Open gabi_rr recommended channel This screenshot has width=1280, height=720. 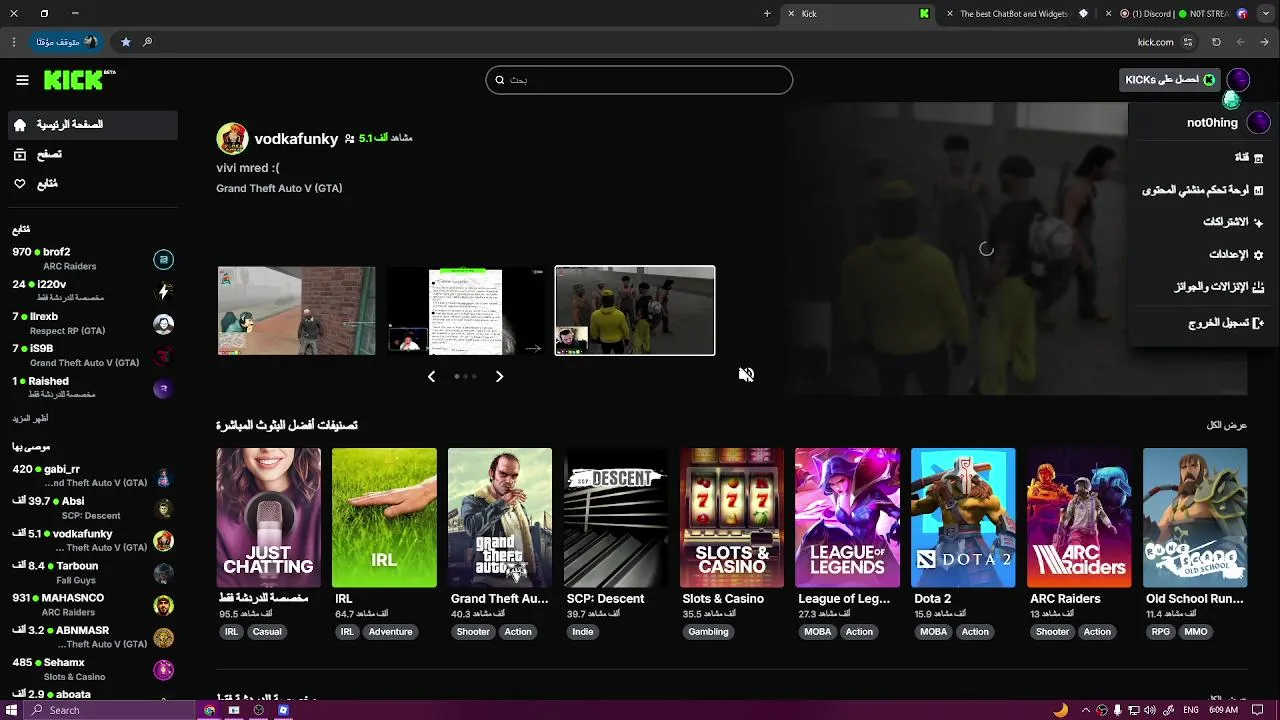tap(92, 476)
